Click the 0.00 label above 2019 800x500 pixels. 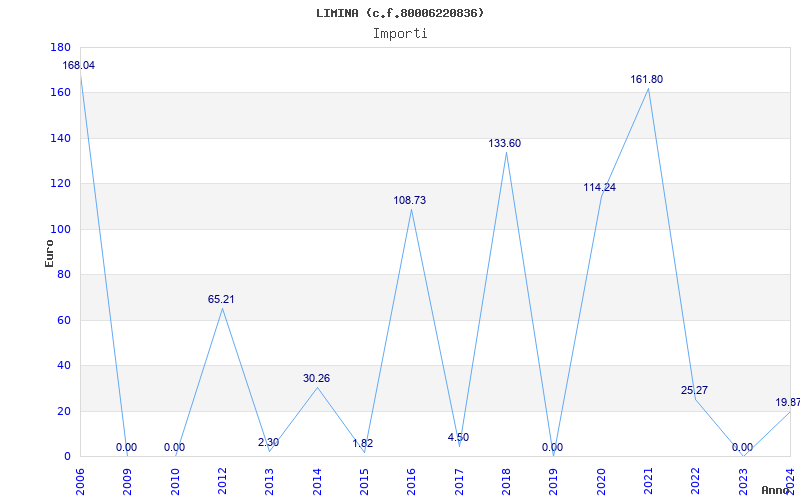[553, 447]
